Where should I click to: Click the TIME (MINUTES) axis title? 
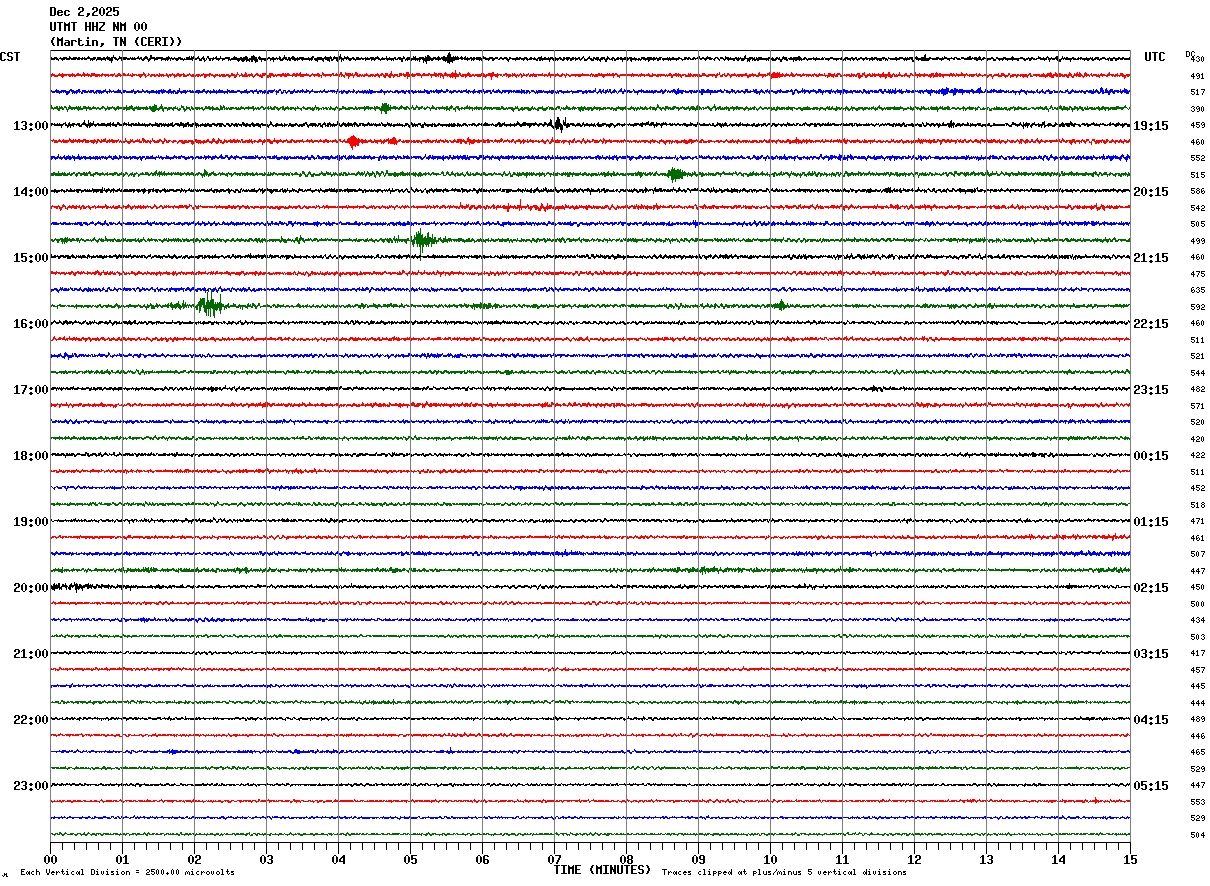[x=602, y=870]
